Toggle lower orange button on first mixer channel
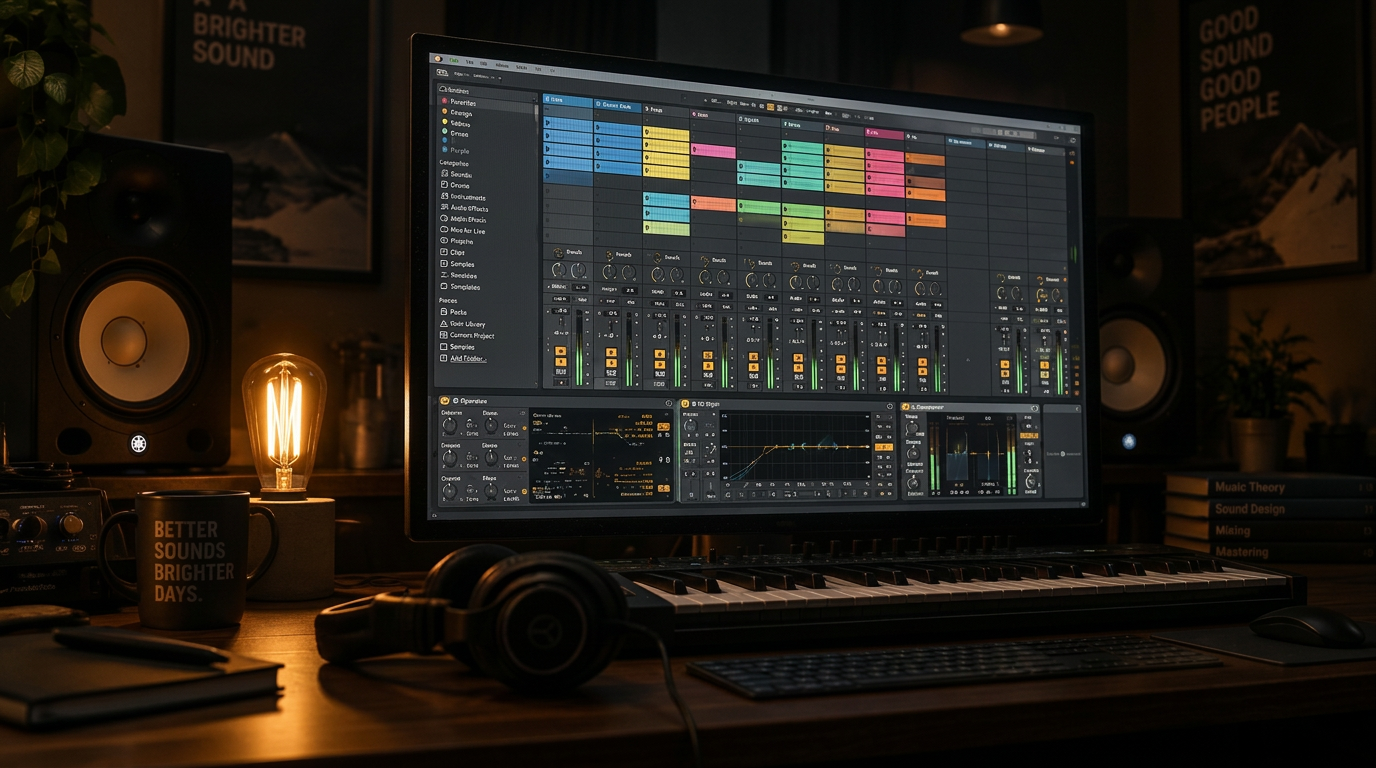 point(560,364)
